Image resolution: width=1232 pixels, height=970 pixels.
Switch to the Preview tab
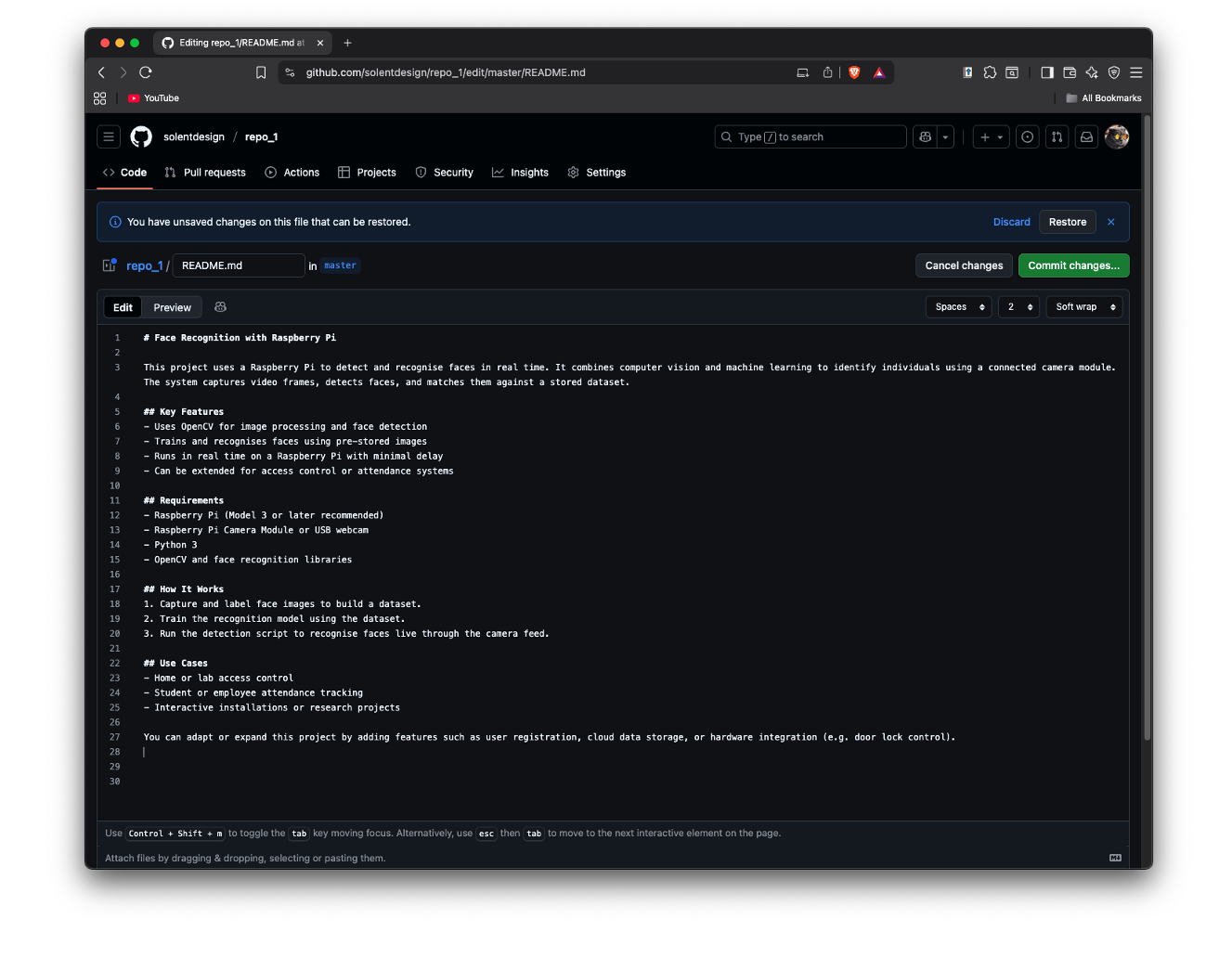click(x=172, y=307)
